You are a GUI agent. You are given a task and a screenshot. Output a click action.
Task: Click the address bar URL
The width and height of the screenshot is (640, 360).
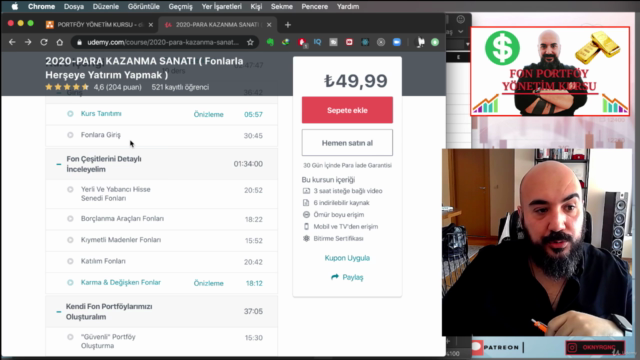[163, 42]
